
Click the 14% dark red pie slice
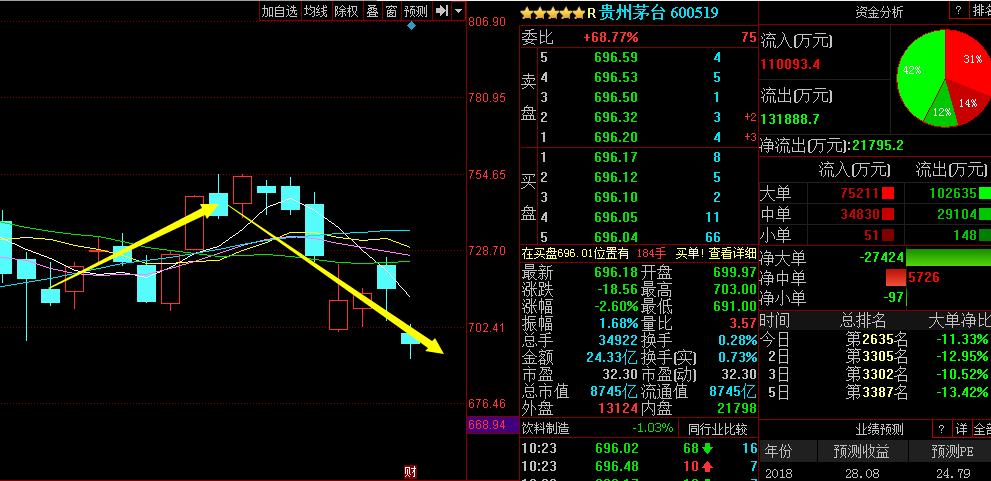pos(967,102)
